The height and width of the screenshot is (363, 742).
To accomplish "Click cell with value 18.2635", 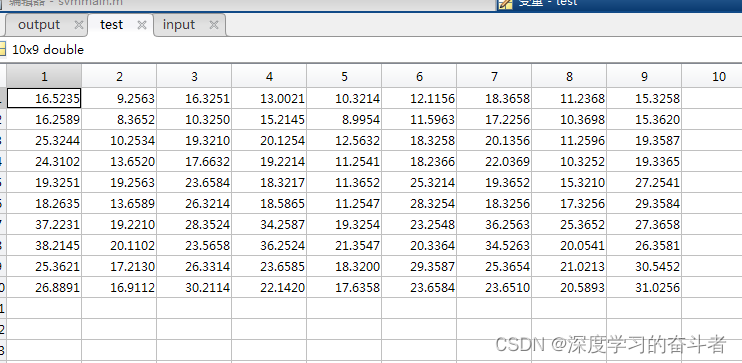I will click(x=44, y=204).
